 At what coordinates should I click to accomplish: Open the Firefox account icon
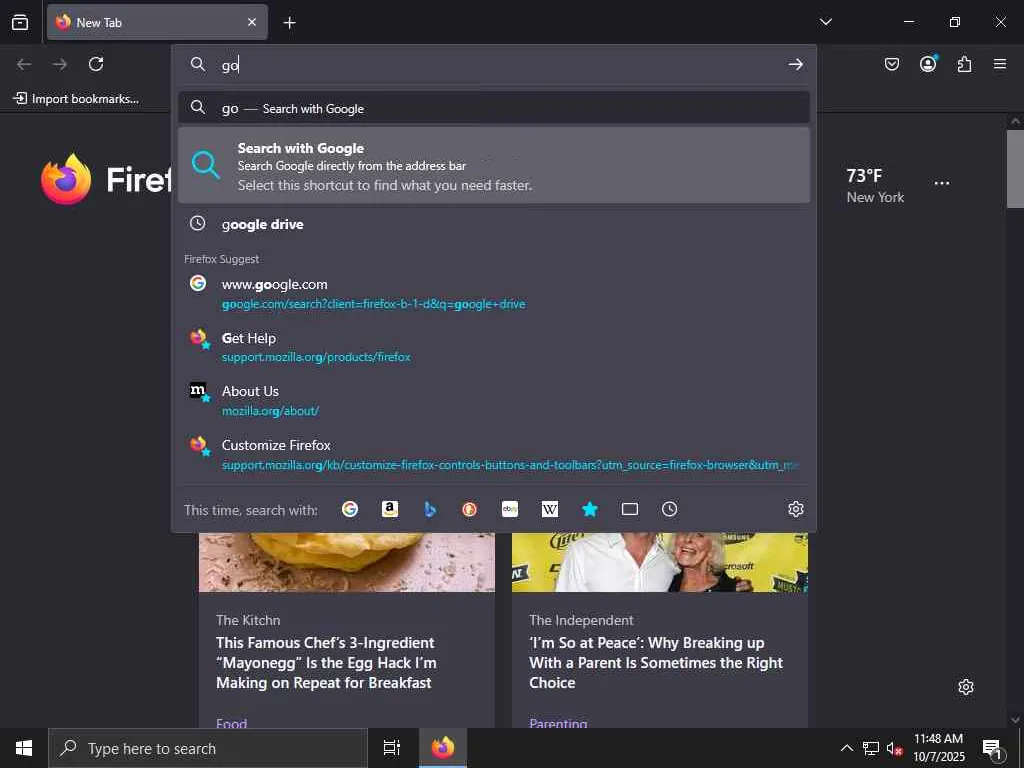(928, 64)
